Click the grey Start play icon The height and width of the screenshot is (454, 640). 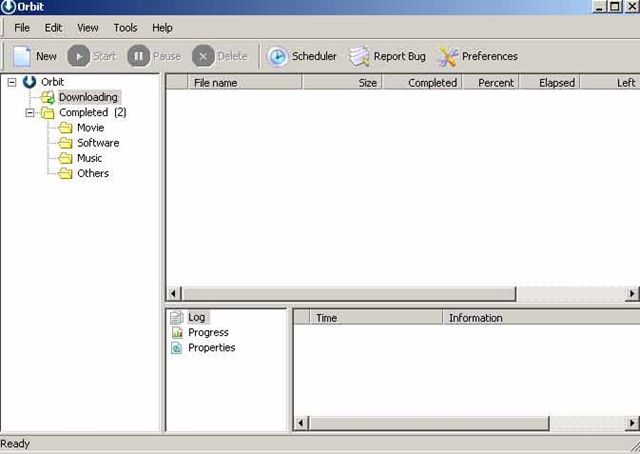point(79,56)
